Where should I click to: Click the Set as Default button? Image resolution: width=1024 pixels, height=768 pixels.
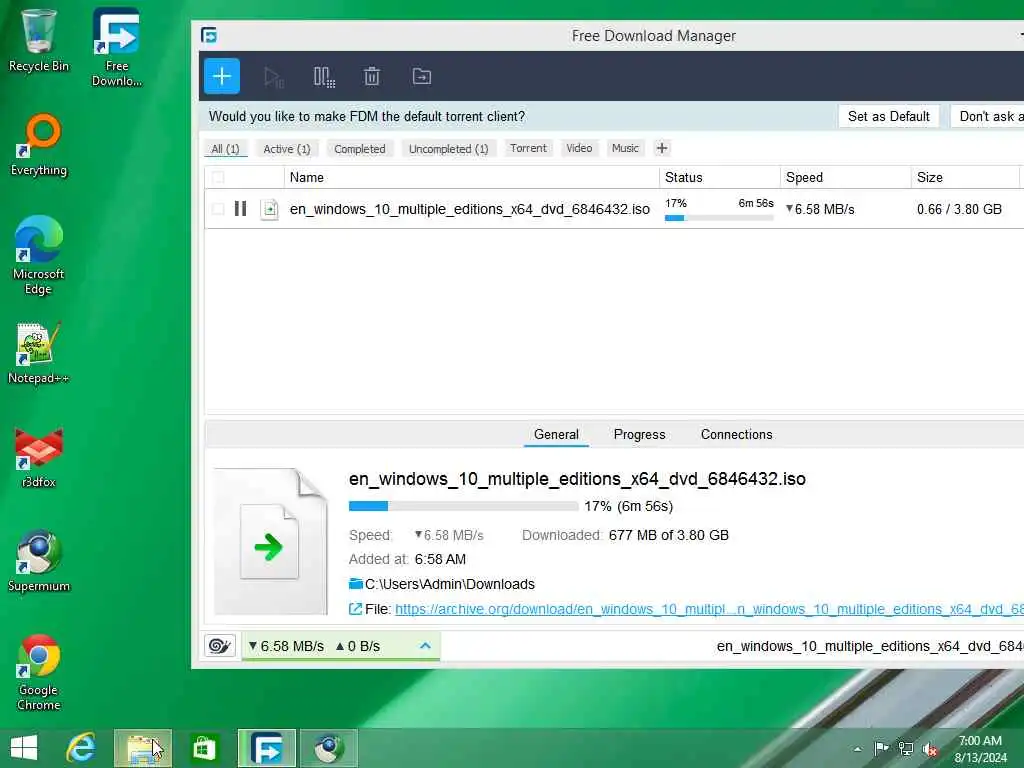(x=889, y=116)
